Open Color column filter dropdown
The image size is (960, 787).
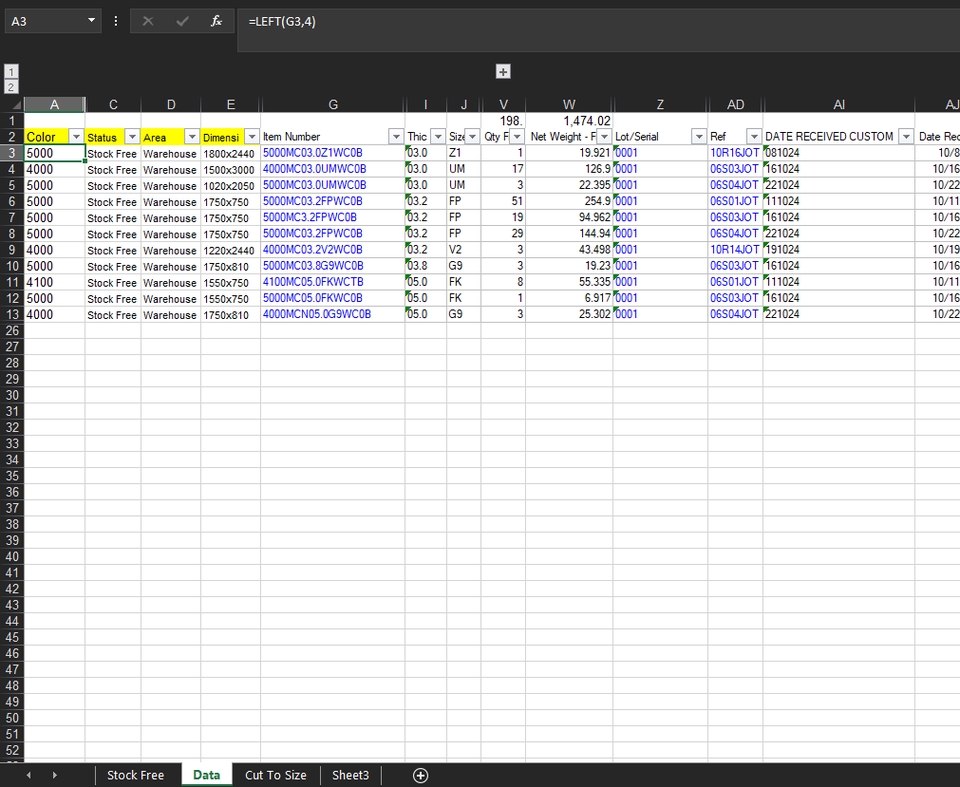[x=76, y=137]
